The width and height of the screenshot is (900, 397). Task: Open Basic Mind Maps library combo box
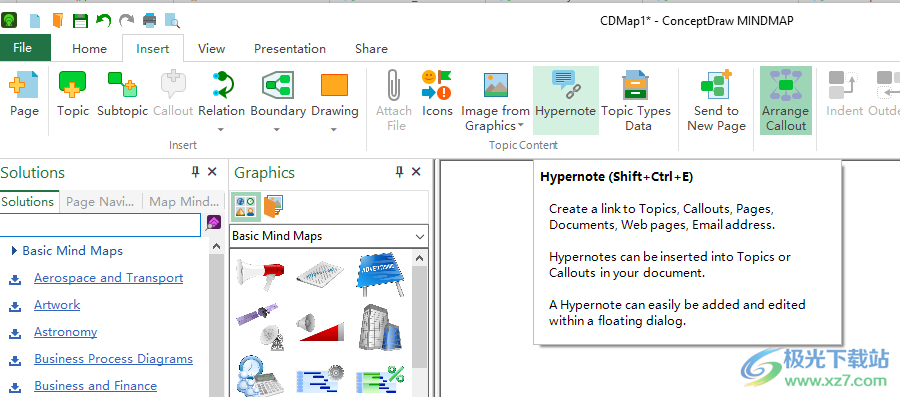coord(329,236)
